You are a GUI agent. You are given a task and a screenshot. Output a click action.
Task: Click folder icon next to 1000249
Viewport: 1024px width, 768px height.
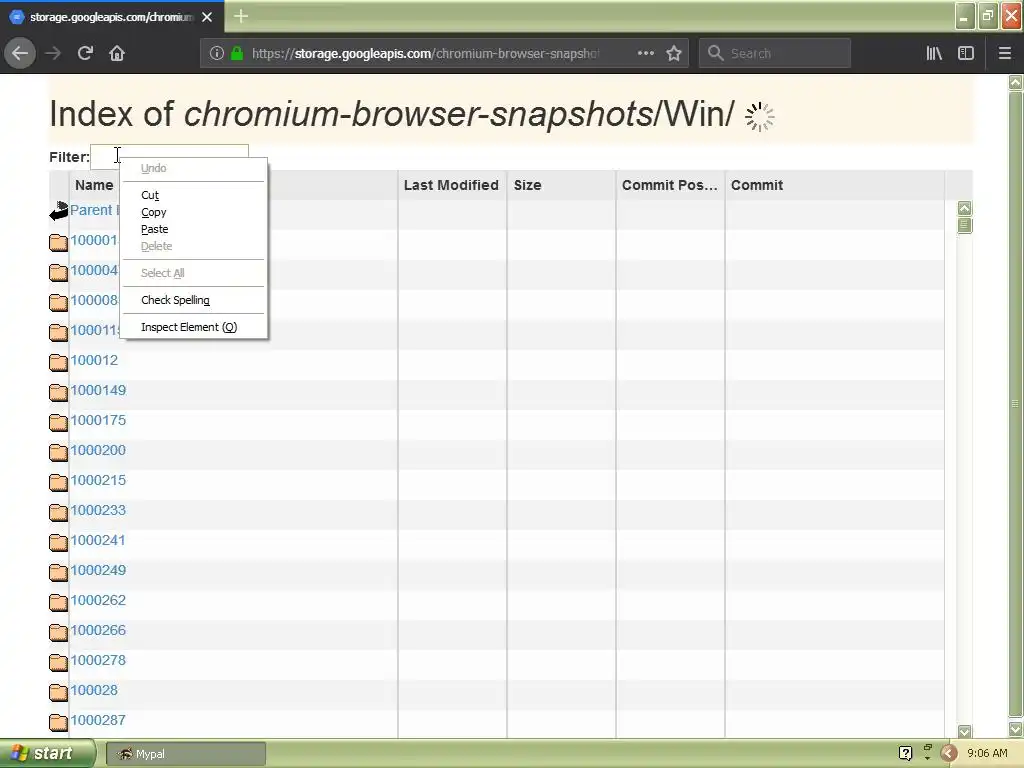(x=58, y=572)
